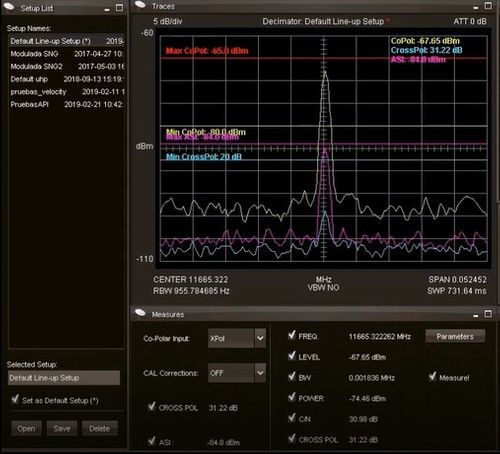Click the POWER value -74.46 dBm
Image resolution: width=500 pixels, height=454 pixels.
(367, 399)
